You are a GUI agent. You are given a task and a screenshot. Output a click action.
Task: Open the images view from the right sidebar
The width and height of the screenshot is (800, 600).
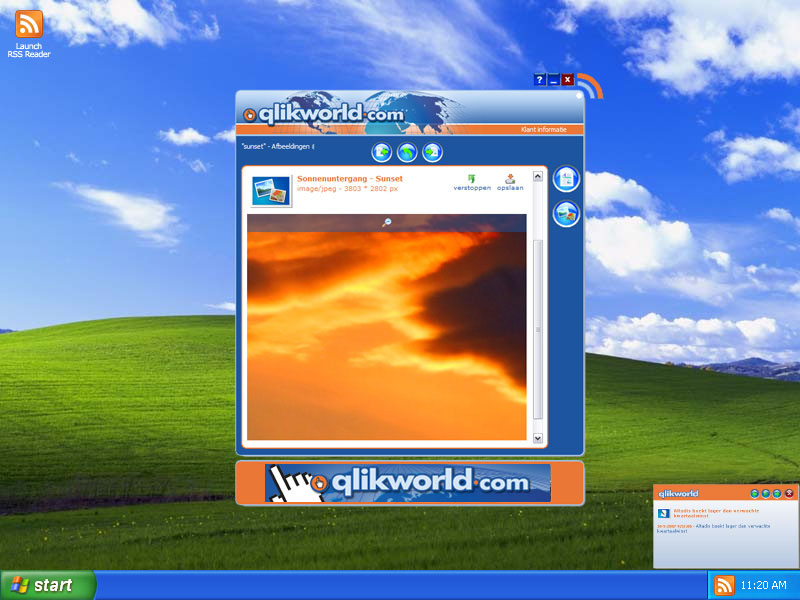[x=566, y=214]
